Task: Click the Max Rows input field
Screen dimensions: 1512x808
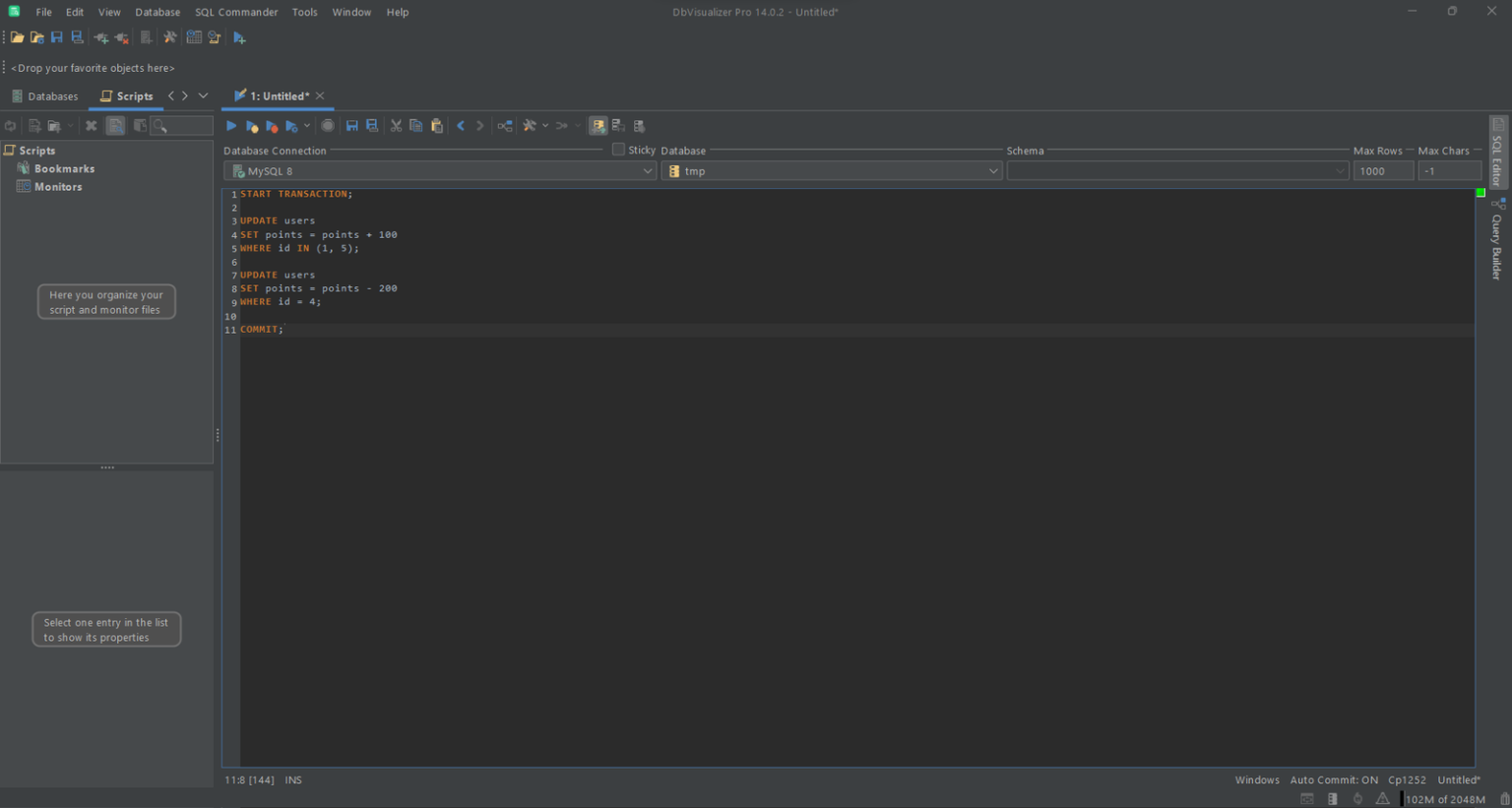Action: [1382, 171]
